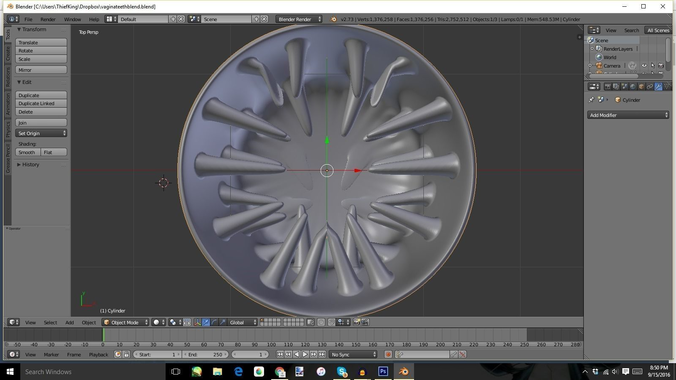676x380 pixels.
Task: Open the Add Modifier dropdown
Action: tap(628, 115)
